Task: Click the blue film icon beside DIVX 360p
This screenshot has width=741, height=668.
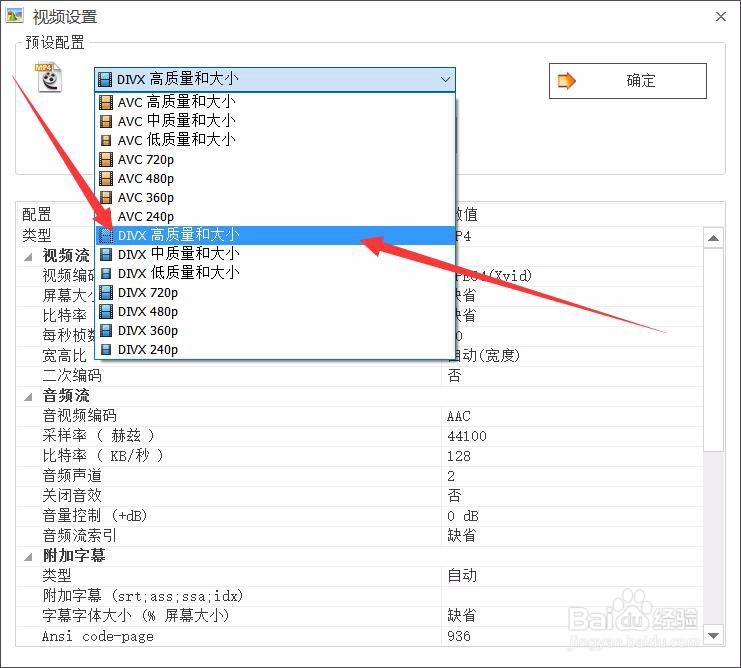Action: tap(106, 331)
